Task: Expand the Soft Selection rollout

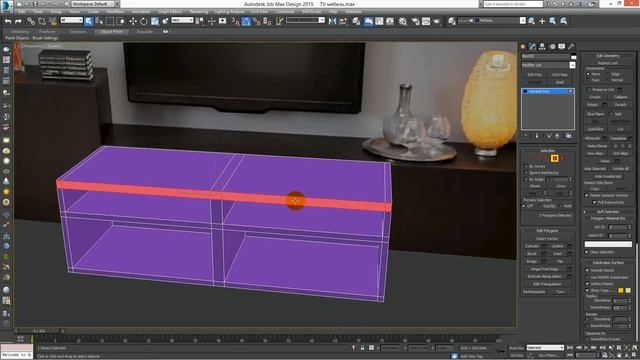Action: pos(608,212)
